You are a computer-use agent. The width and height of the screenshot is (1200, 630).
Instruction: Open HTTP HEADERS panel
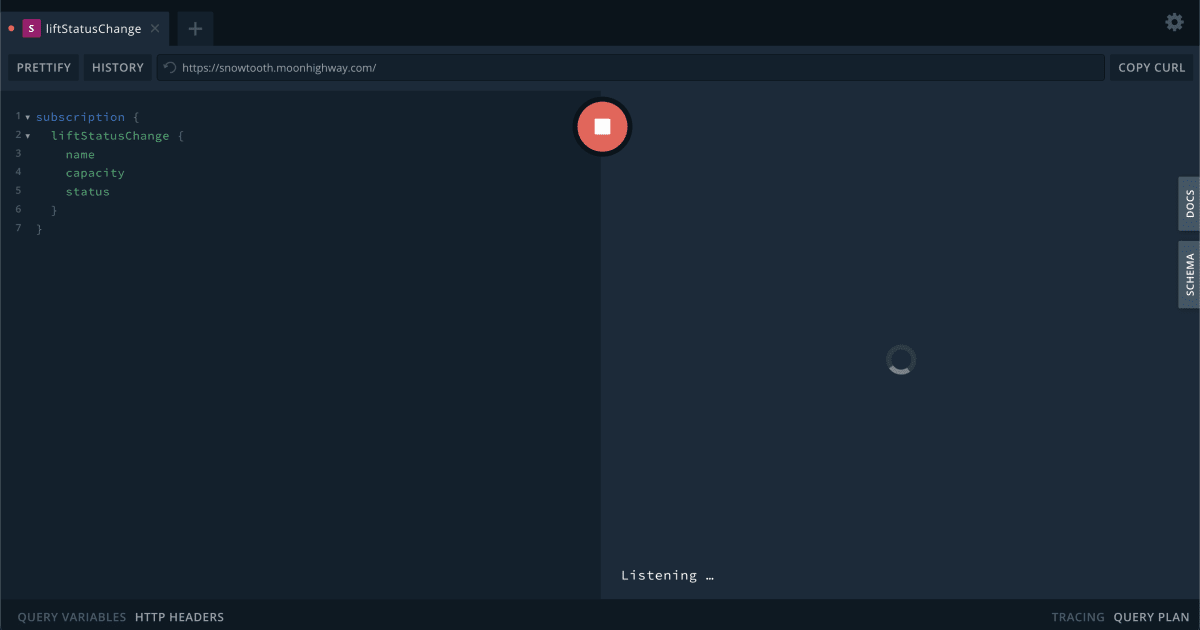tap(180, 617)
